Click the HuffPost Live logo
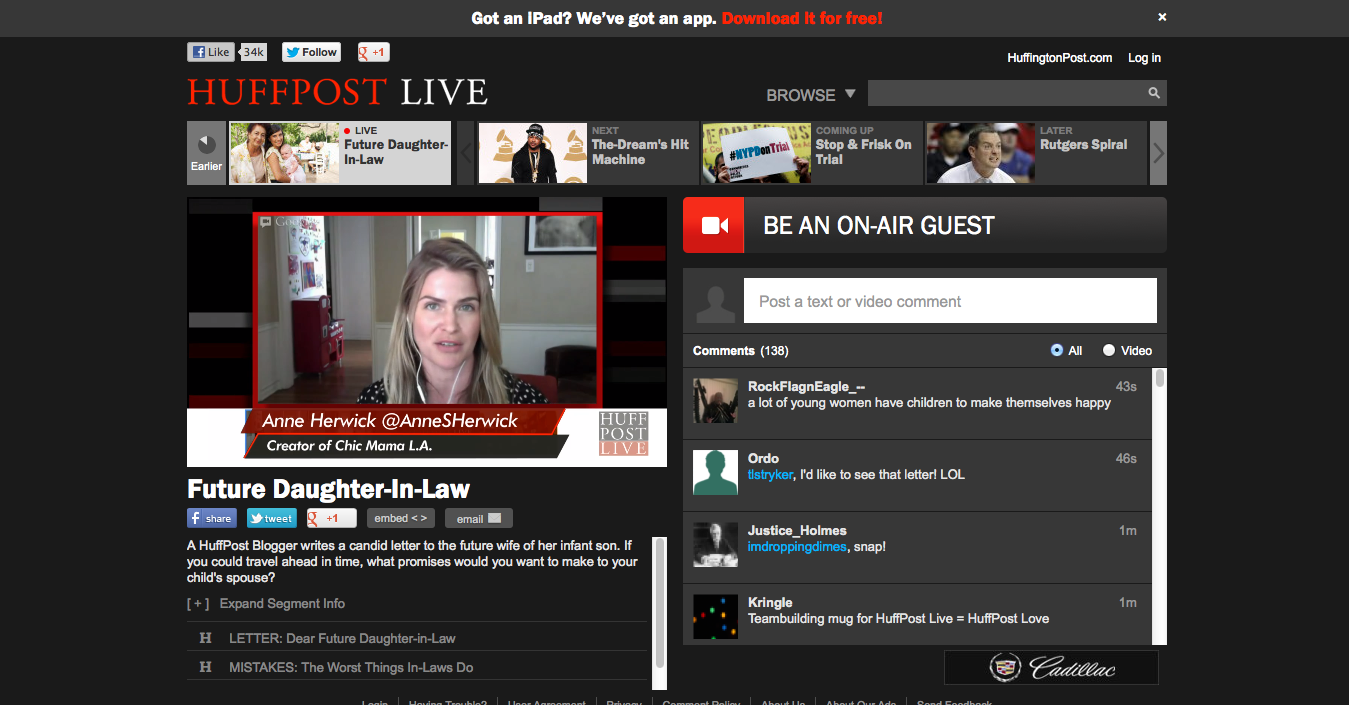The width and height of the screenshot is (1349, 705). tap(338, 92)
